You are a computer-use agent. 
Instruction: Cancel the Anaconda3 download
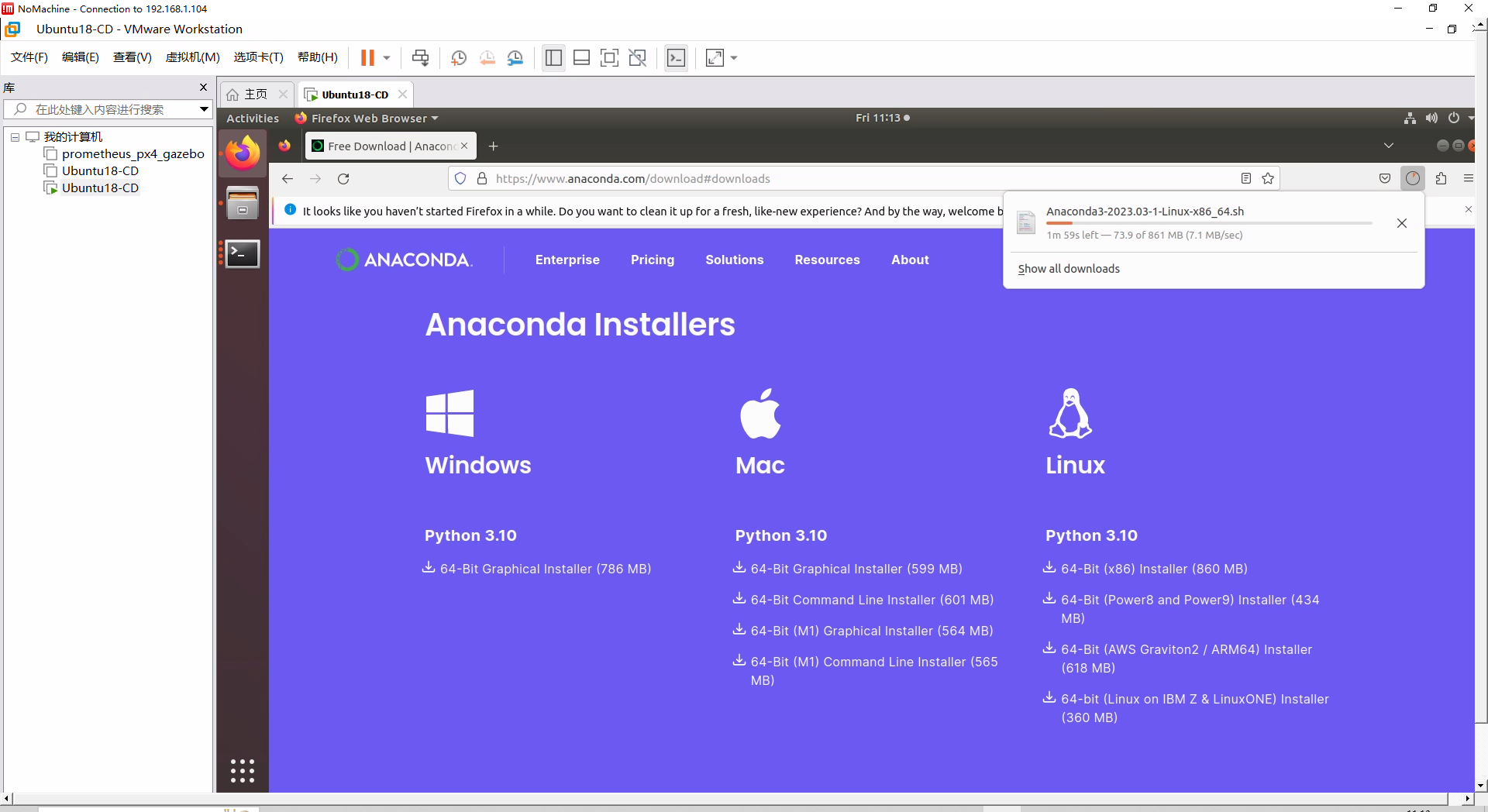pos(1401,223)
